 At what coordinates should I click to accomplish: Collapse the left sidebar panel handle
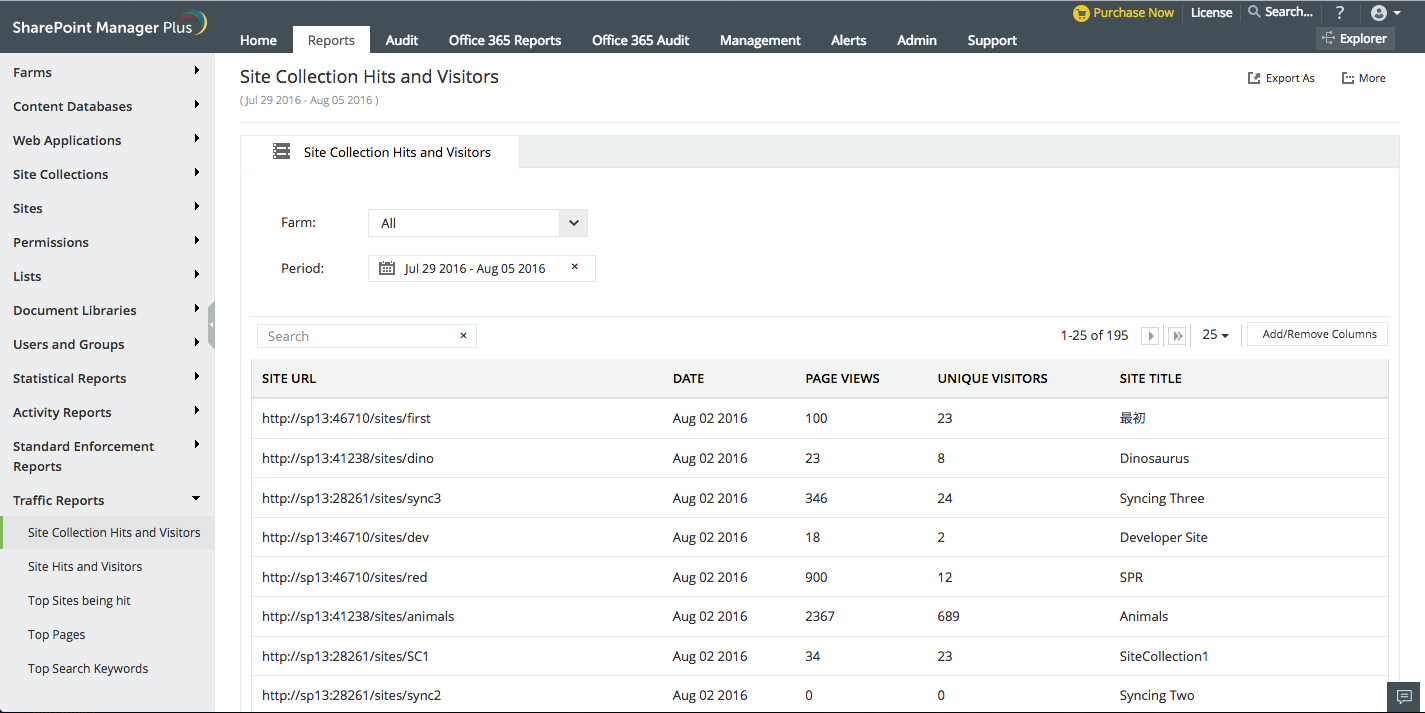(x=211, y=325)
